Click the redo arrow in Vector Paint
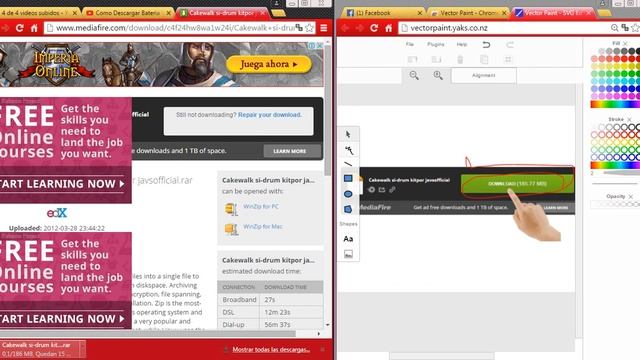Screen dimensions: 640x360 click(510, 44)
